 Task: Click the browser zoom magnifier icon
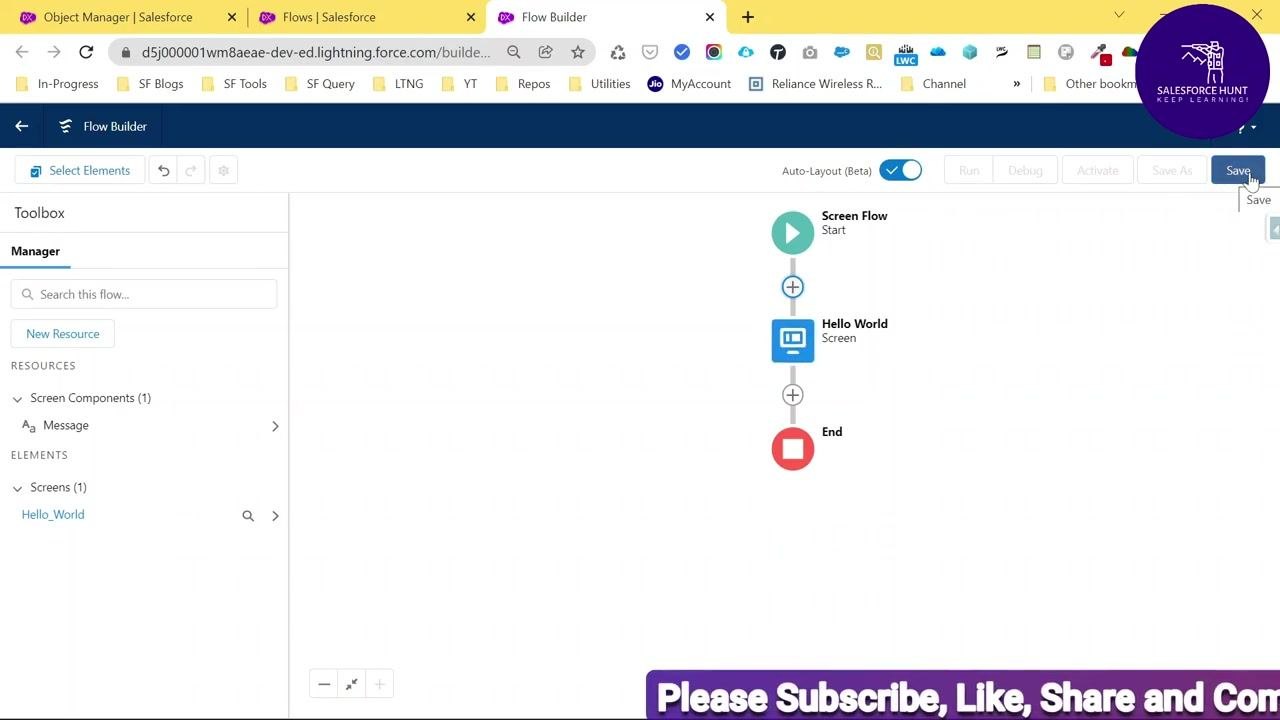tap(514, 52)
